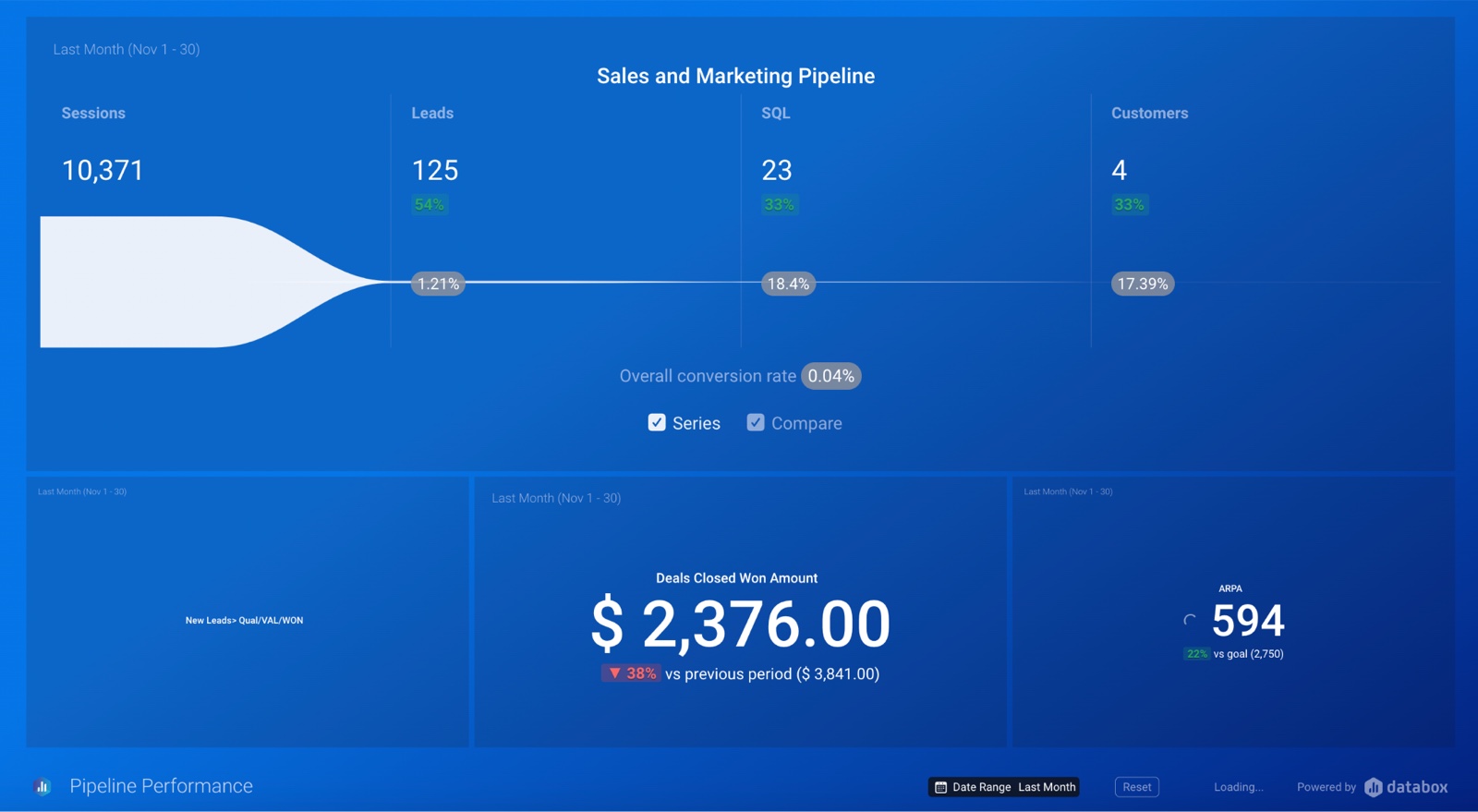Click the Deals Closed Won Amount heading
Image resolution: width=1478 pixels, height=812 pixels.
736,578
